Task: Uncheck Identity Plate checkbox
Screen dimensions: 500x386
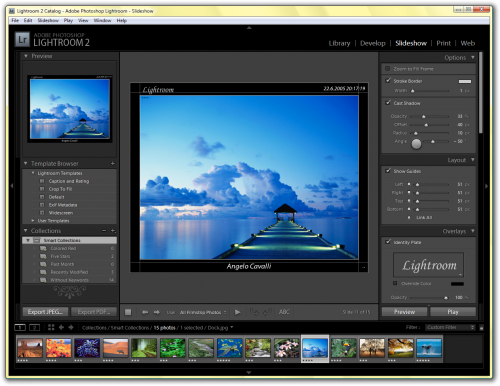Action: (388, 242)
